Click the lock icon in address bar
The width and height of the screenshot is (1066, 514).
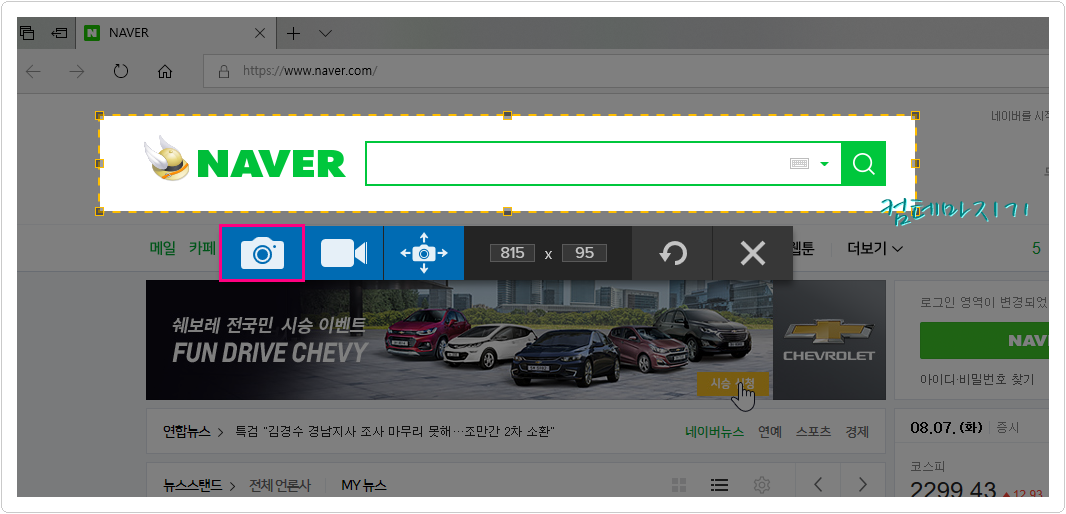coord(223,71)
